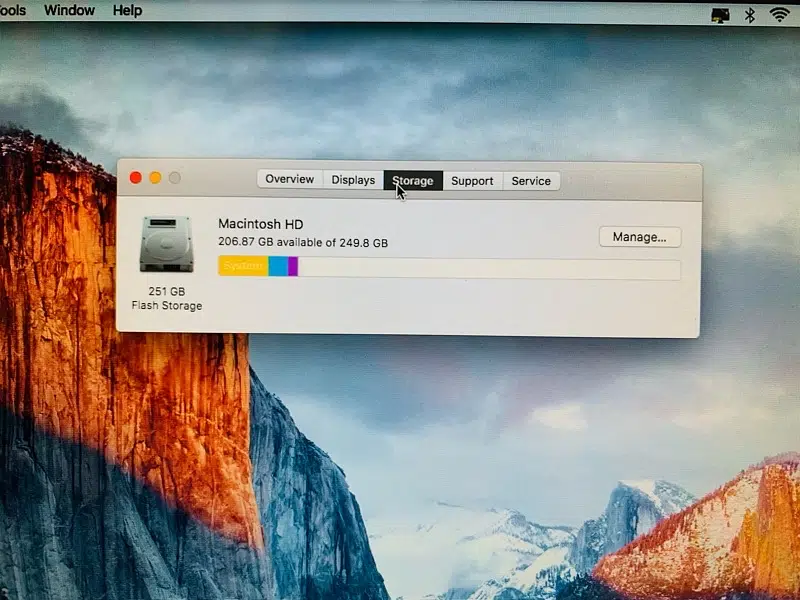Open the Bluetooth menu bar icon
800x600 pixels.
click(x=750, y=14)
